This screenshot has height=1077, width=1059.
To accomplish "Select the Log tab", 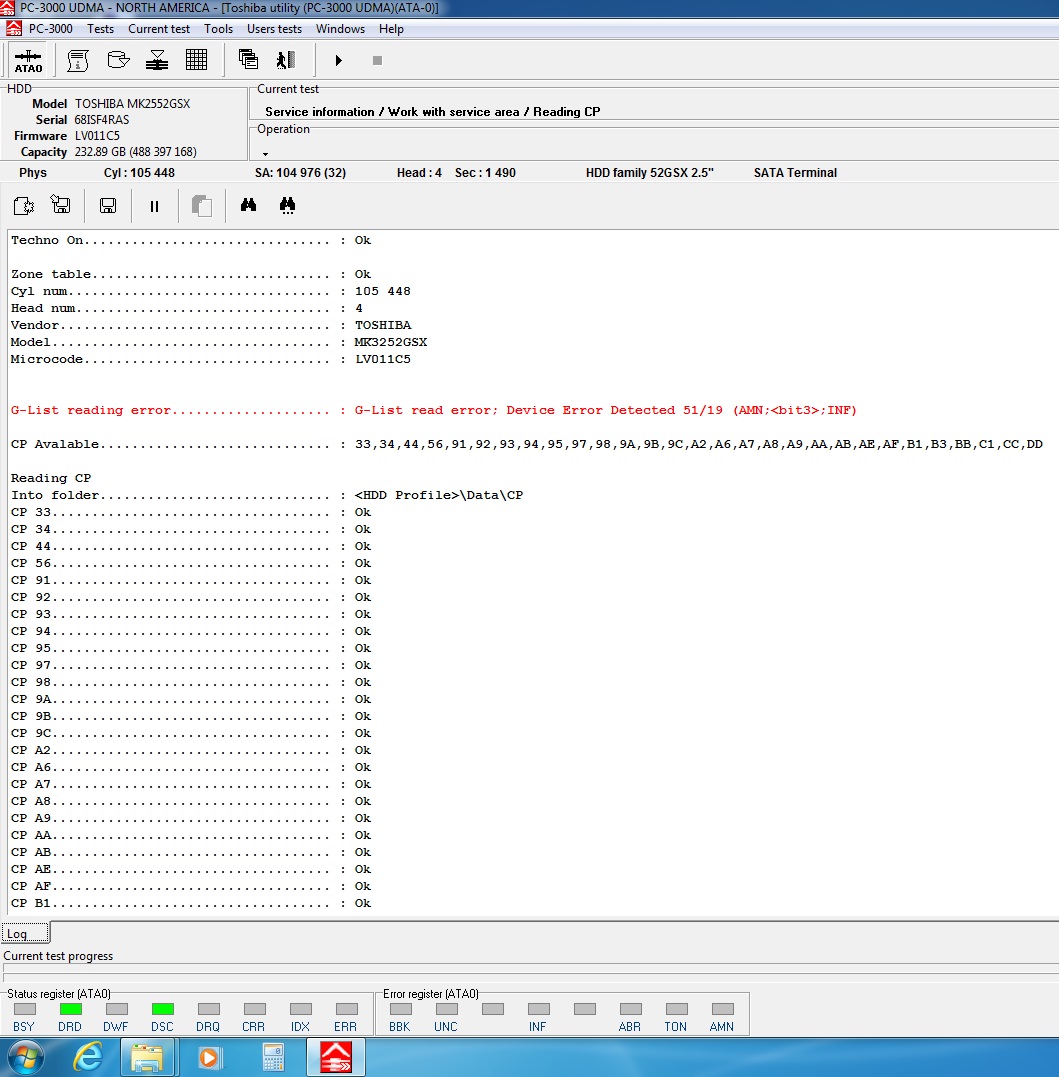I will pos(25,933).
